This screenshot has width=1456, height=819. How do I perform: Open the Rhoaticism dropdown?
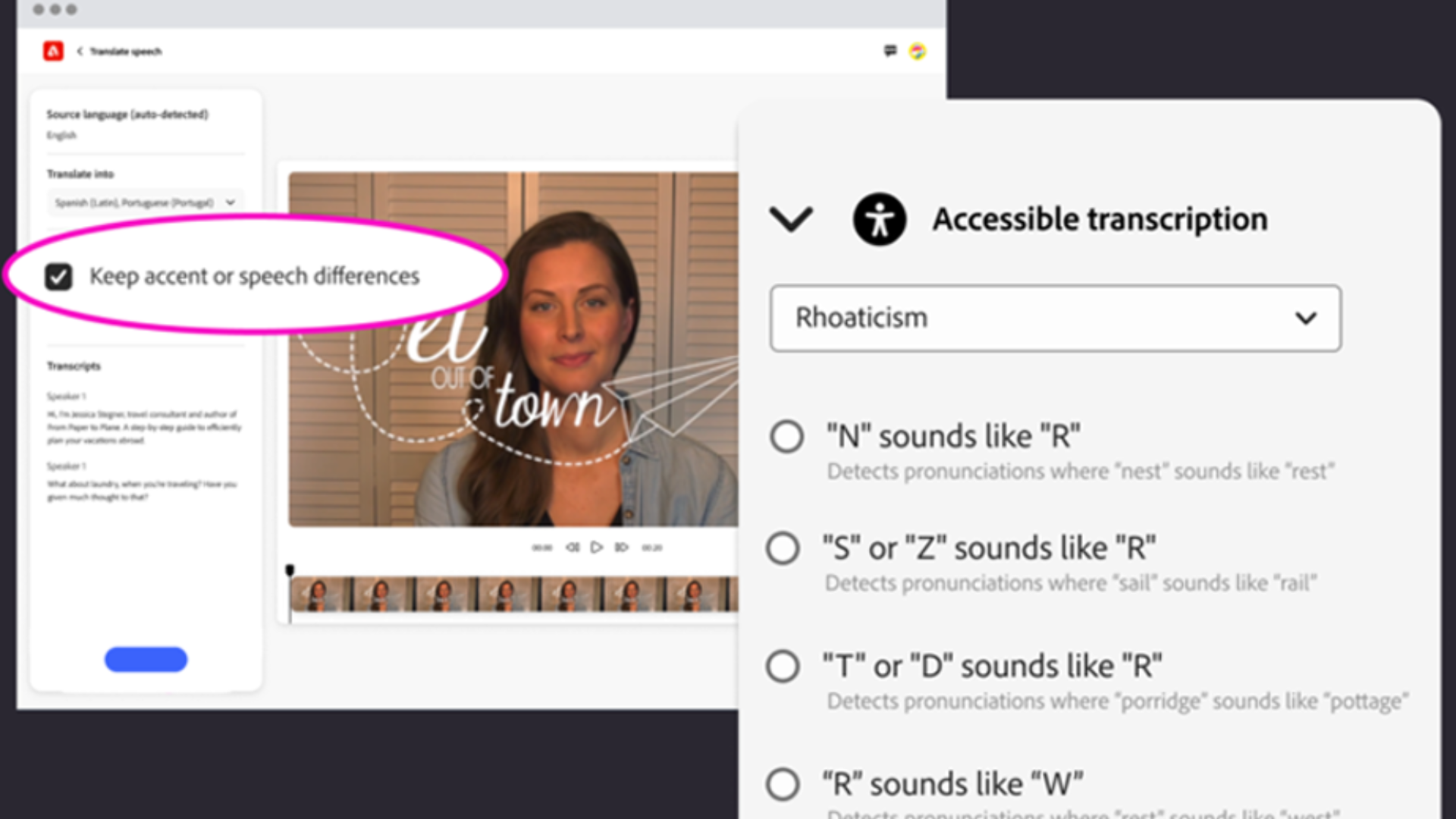(1055, 318)
